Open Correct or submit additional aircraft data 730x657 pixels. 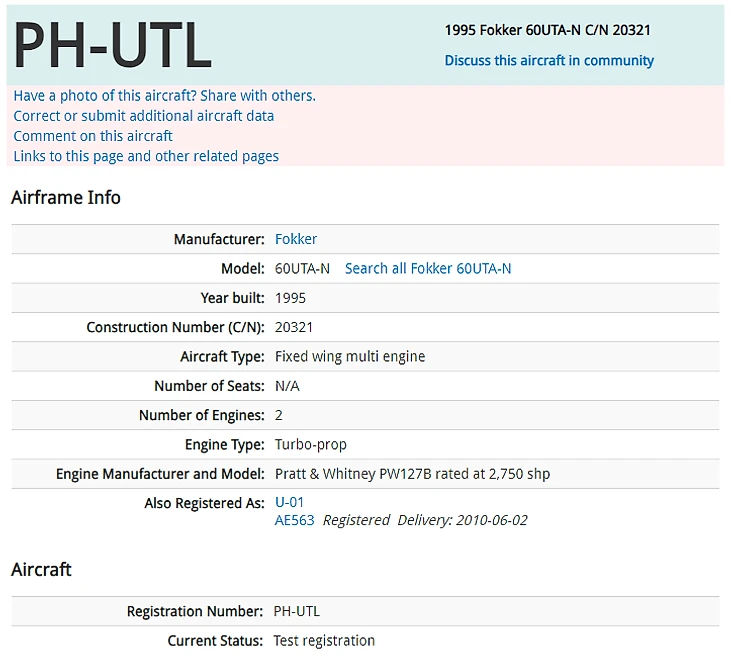[x=143, y=115]
